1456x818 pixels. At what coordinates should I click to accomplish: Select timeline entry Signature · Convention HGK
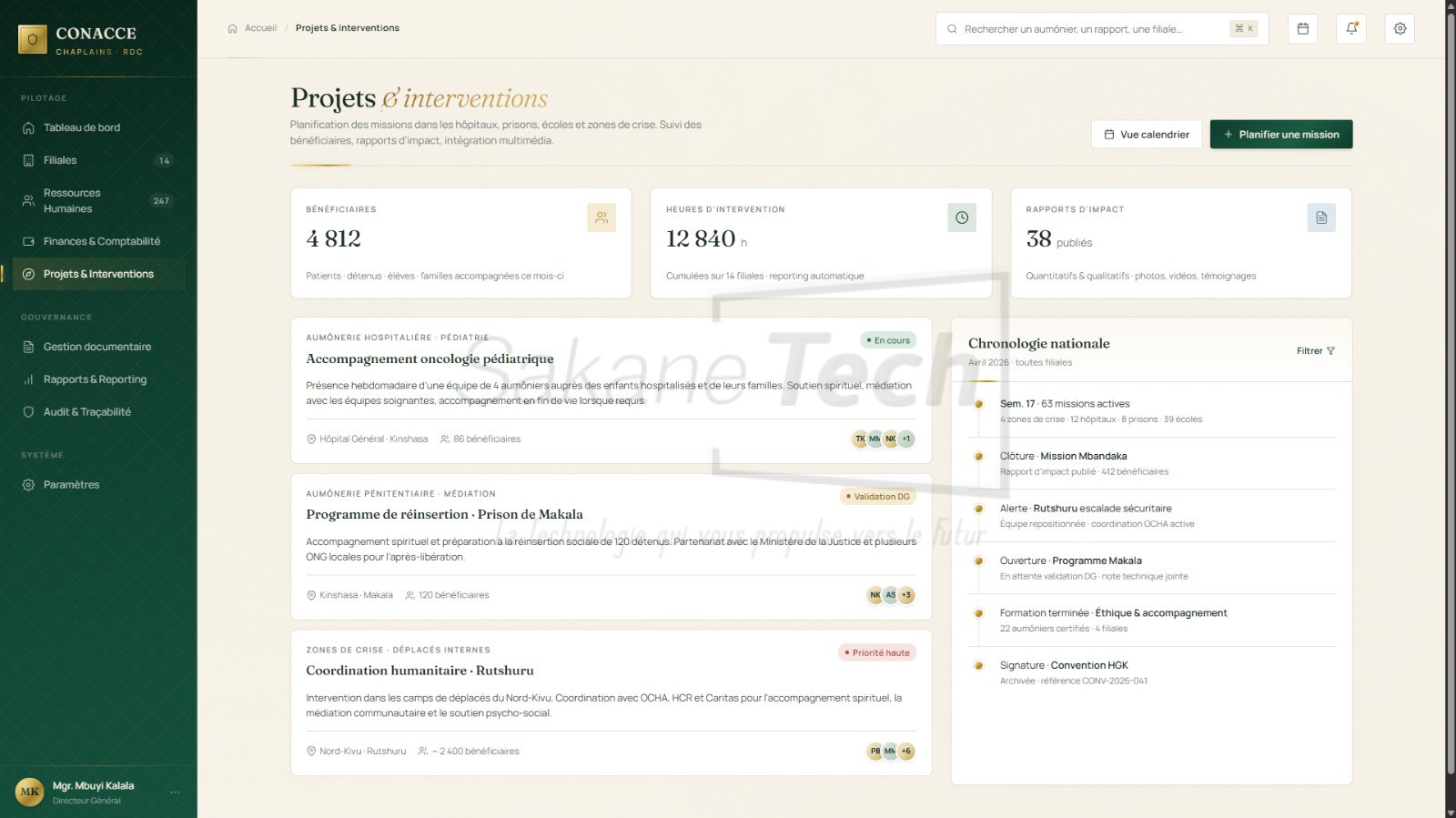point(1153,673)
